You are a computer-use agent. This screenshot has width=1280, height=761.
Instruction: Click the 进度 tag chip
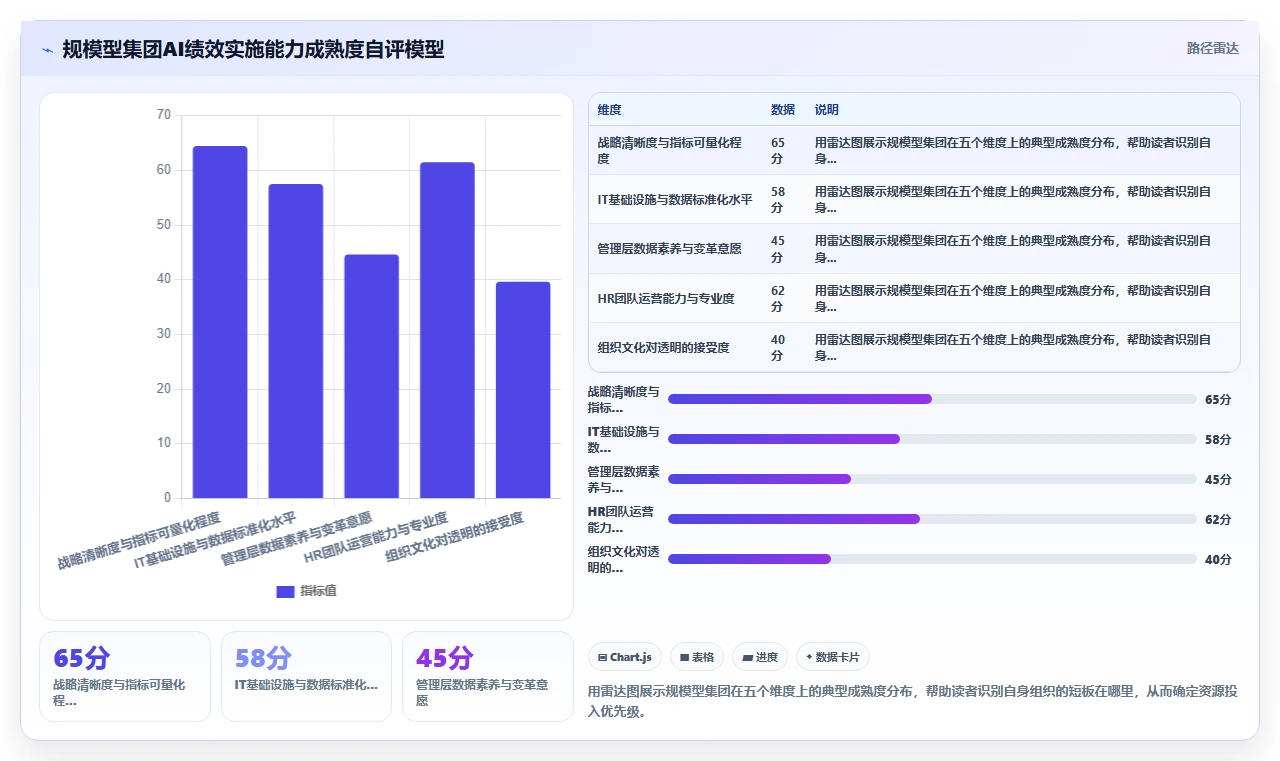coord(760,657)
